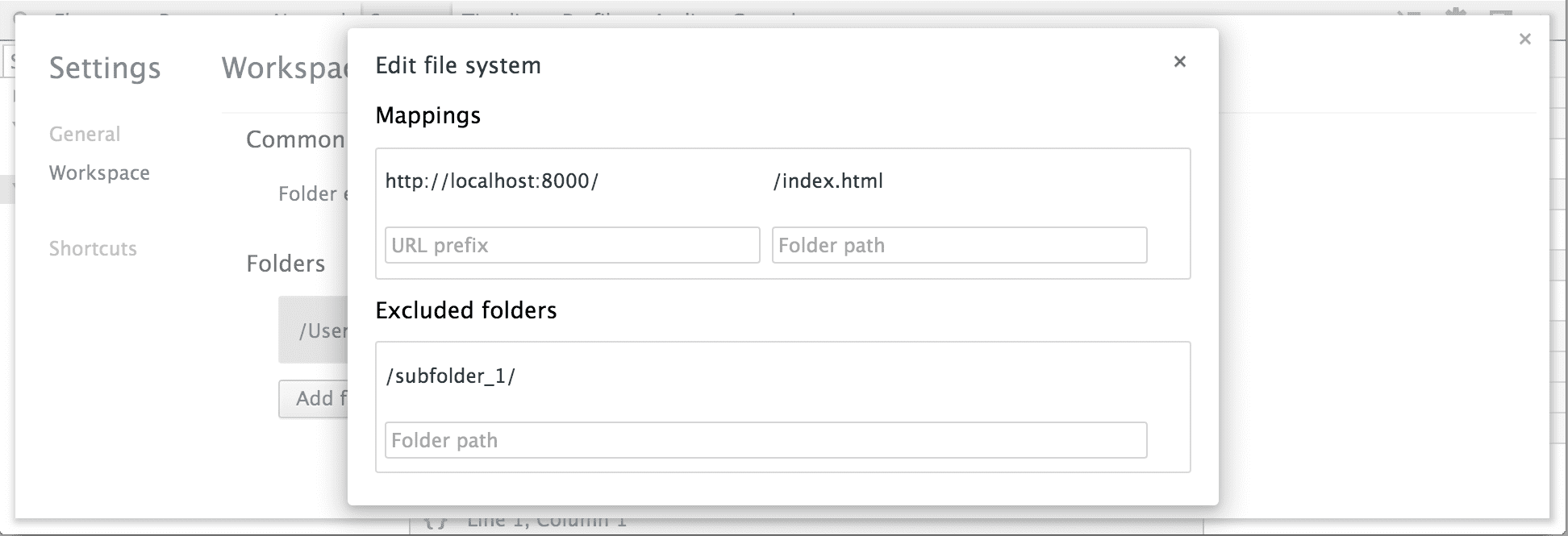
Task: Select the /subfolder_1/ excluded folder entry
Action: click(x=452, y=376)
